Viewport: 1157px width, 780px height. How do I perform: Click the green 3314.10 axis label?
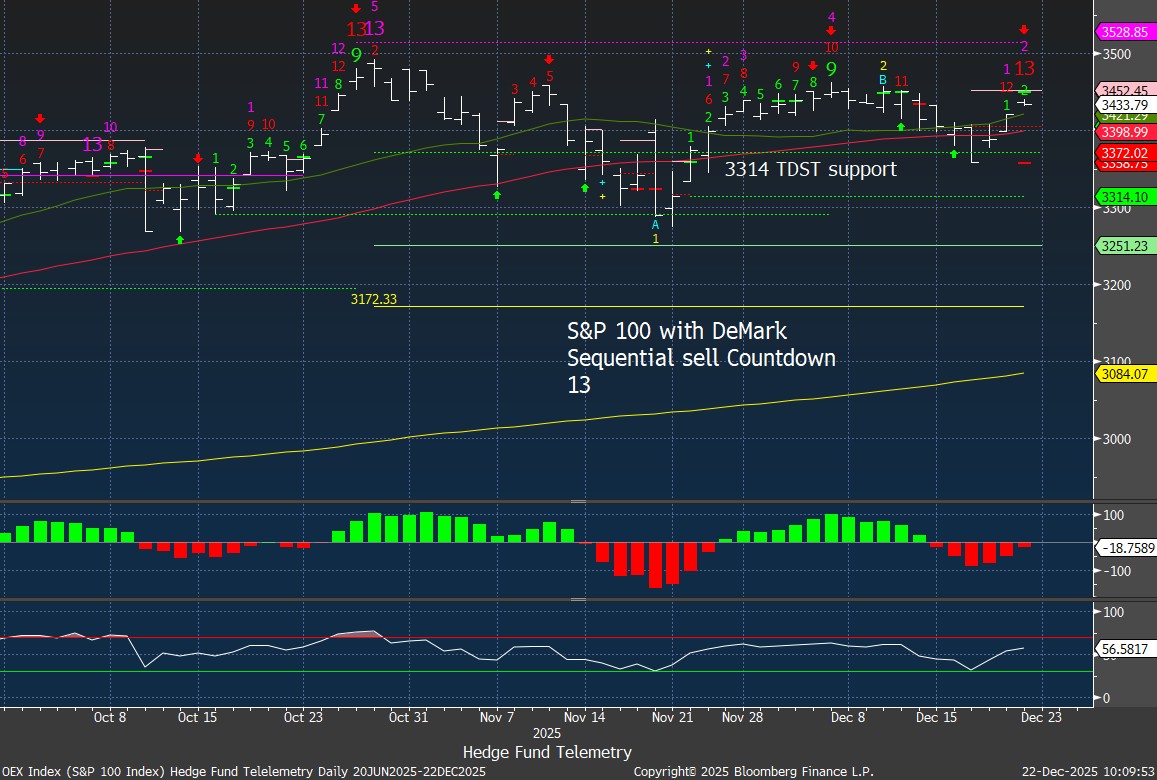click(1126, 196)
